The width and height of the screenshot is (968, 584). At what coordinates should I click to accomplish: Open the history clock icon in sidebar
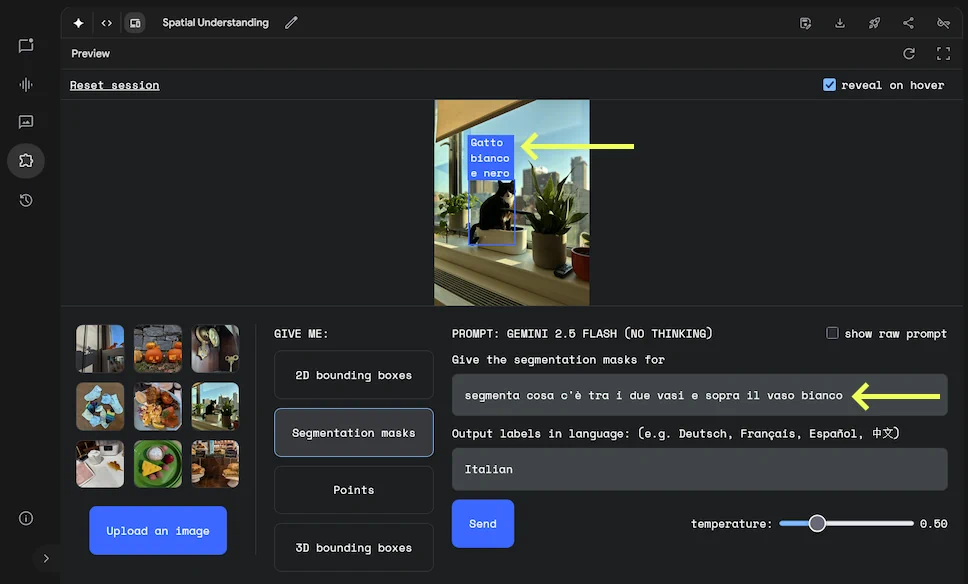(x=26, y=200)
